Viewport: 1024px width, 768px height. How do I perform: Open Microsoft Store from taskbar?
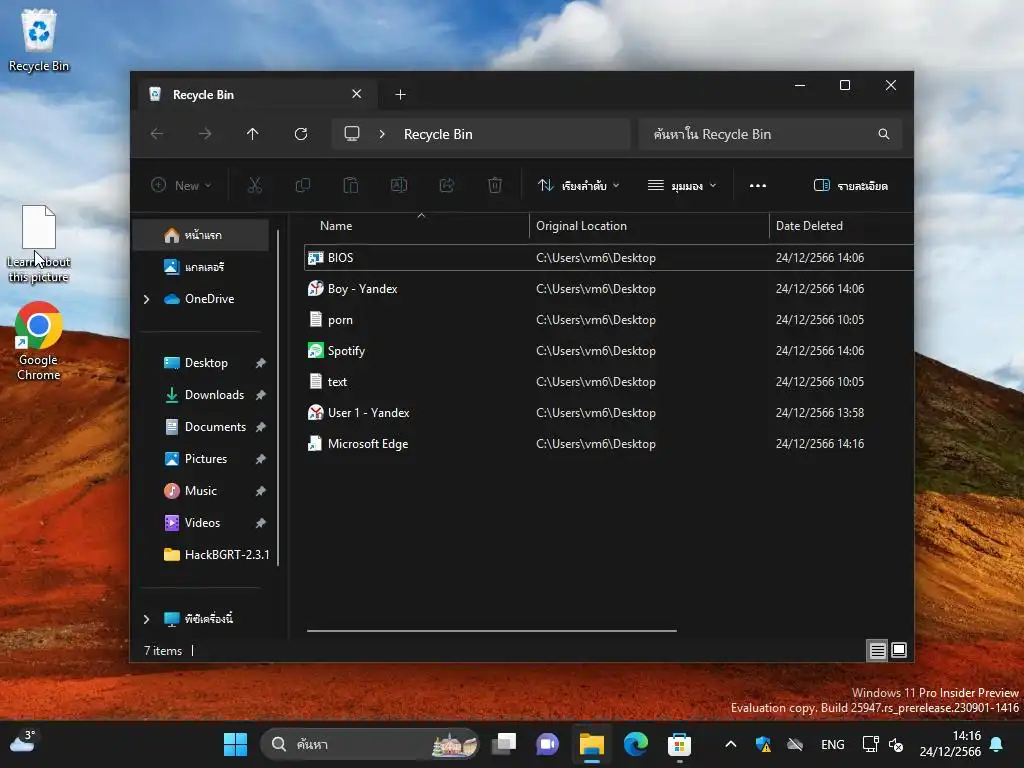[679, 744]
